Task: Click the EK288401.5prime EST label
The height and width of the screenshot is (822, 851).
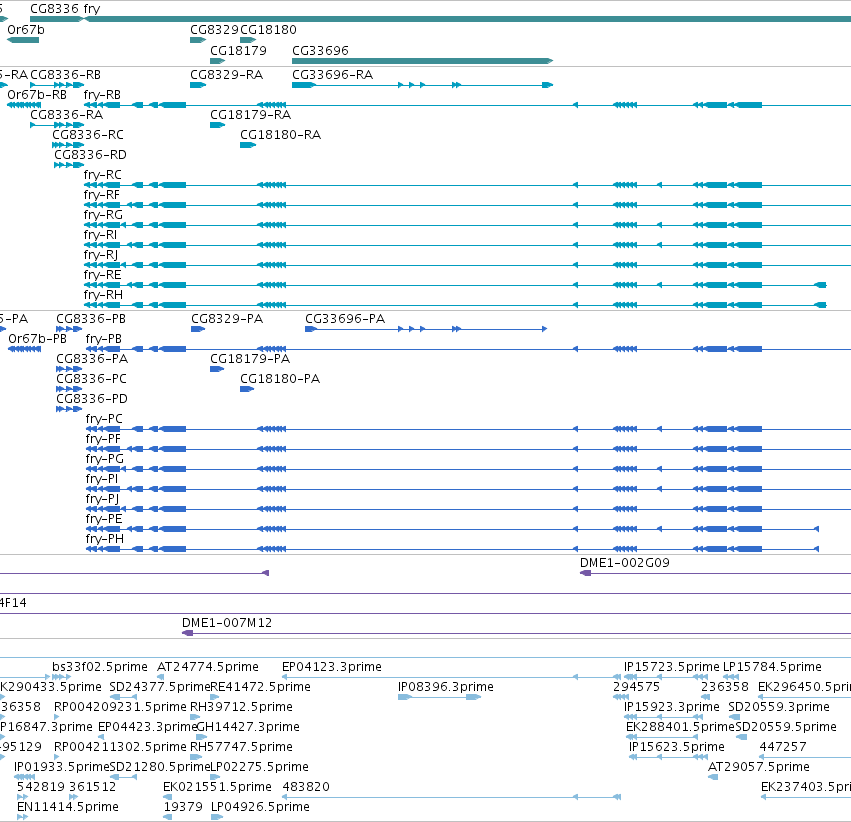Action: (x=680, y=728)
